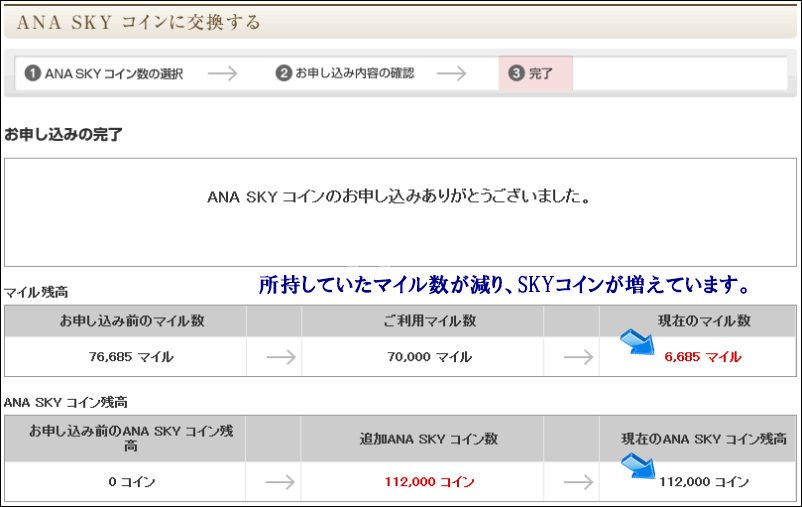Viewport: 802px width, 507px height.
Task: Click the 追加ANA SKY コイン数 header
Action: pos(429,439)
